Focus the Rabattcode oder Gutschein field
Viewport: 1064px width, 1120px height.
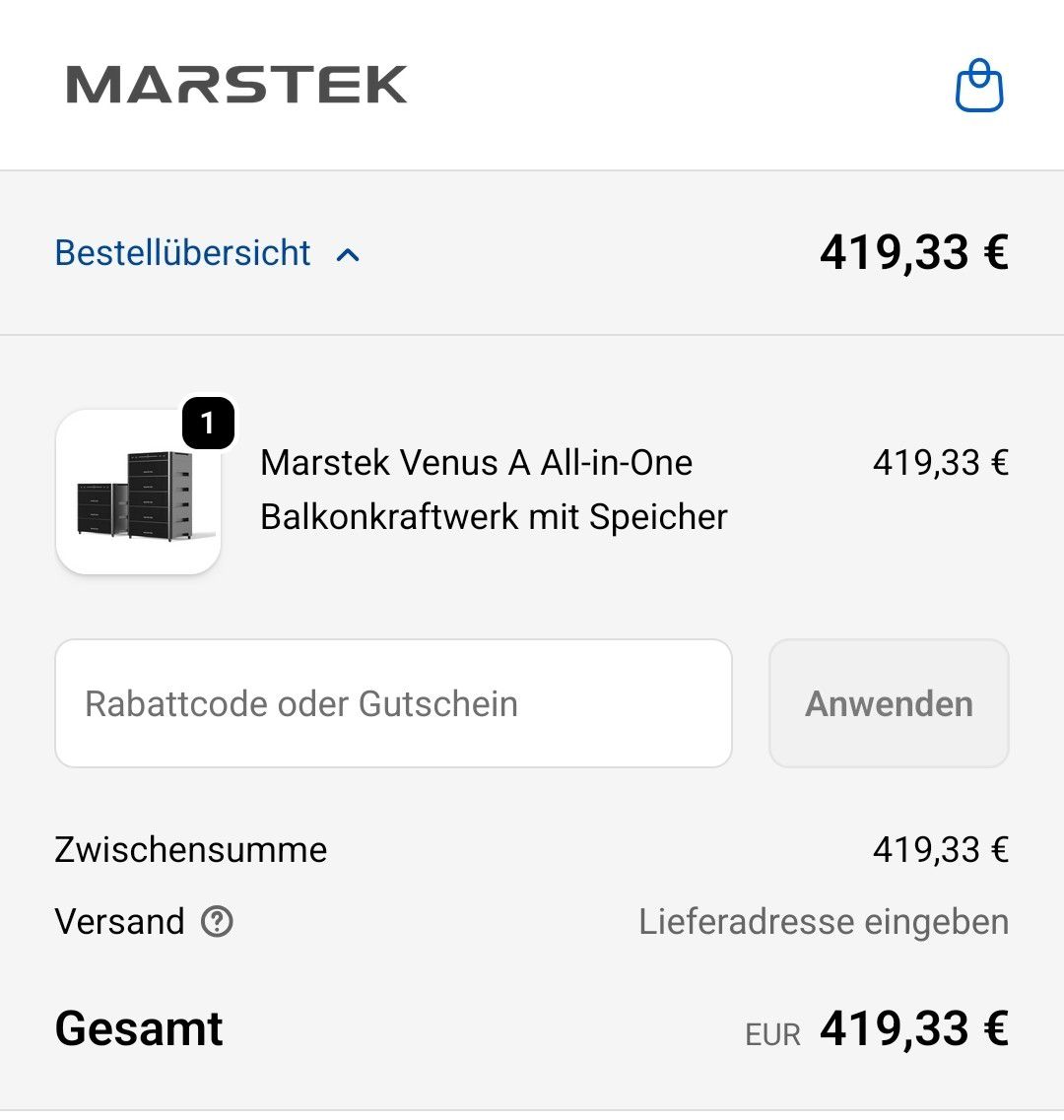coord(393,703)
